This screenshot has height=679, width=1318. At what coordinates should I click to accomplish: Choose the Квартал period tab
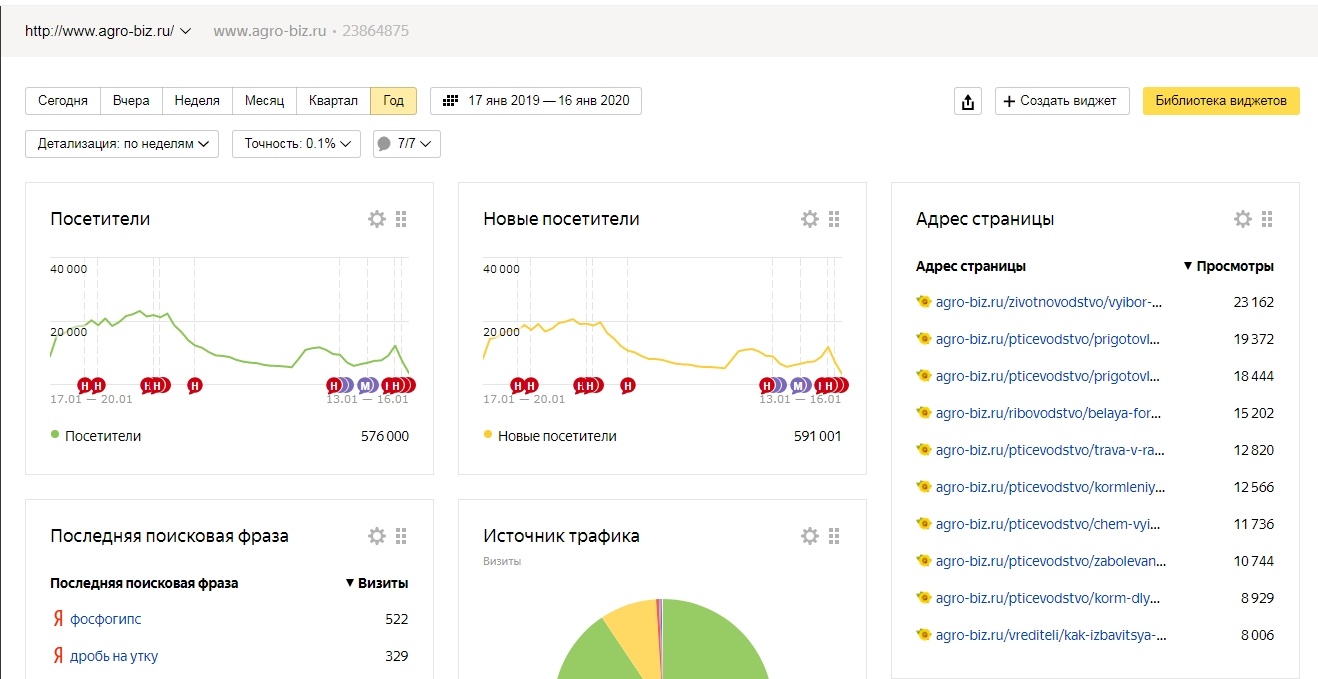[x=333, y=101]
